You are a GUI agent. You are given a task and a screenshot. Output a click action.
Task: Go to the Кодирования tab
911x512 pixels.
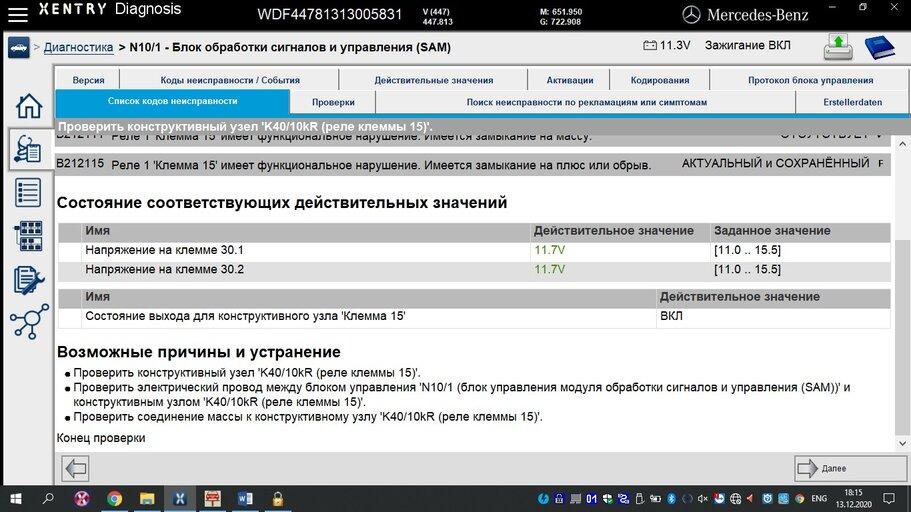tap(660, 80)
